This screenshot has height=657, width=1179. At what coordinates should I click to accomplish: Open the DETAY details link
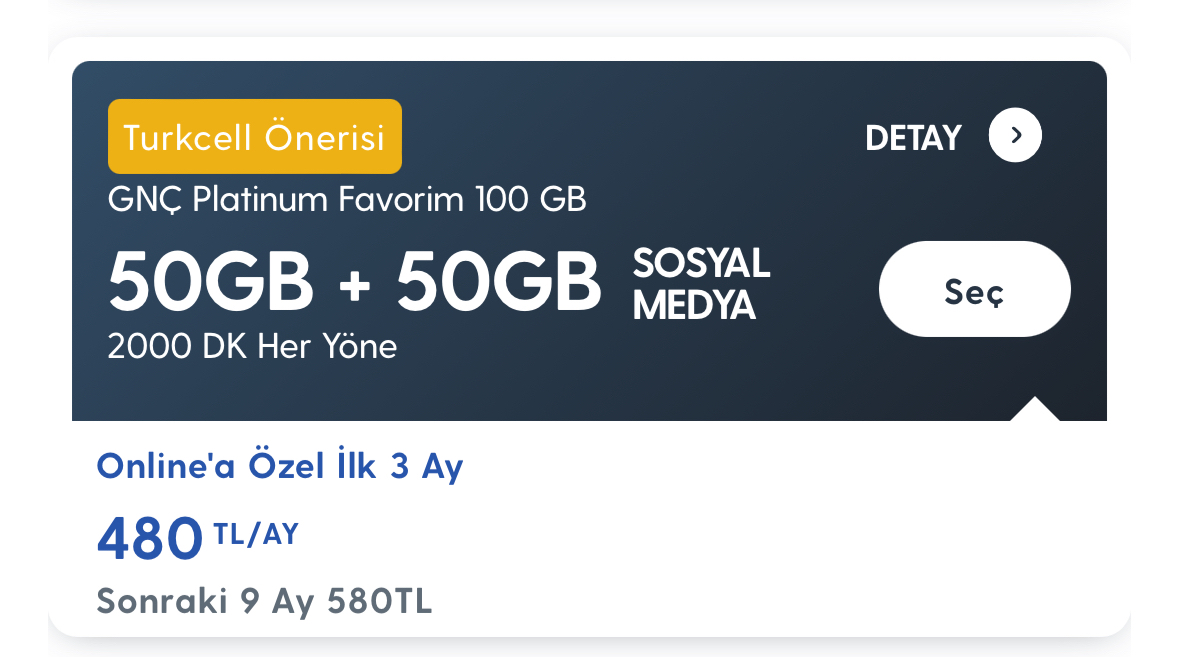click(x=913, y=138)
